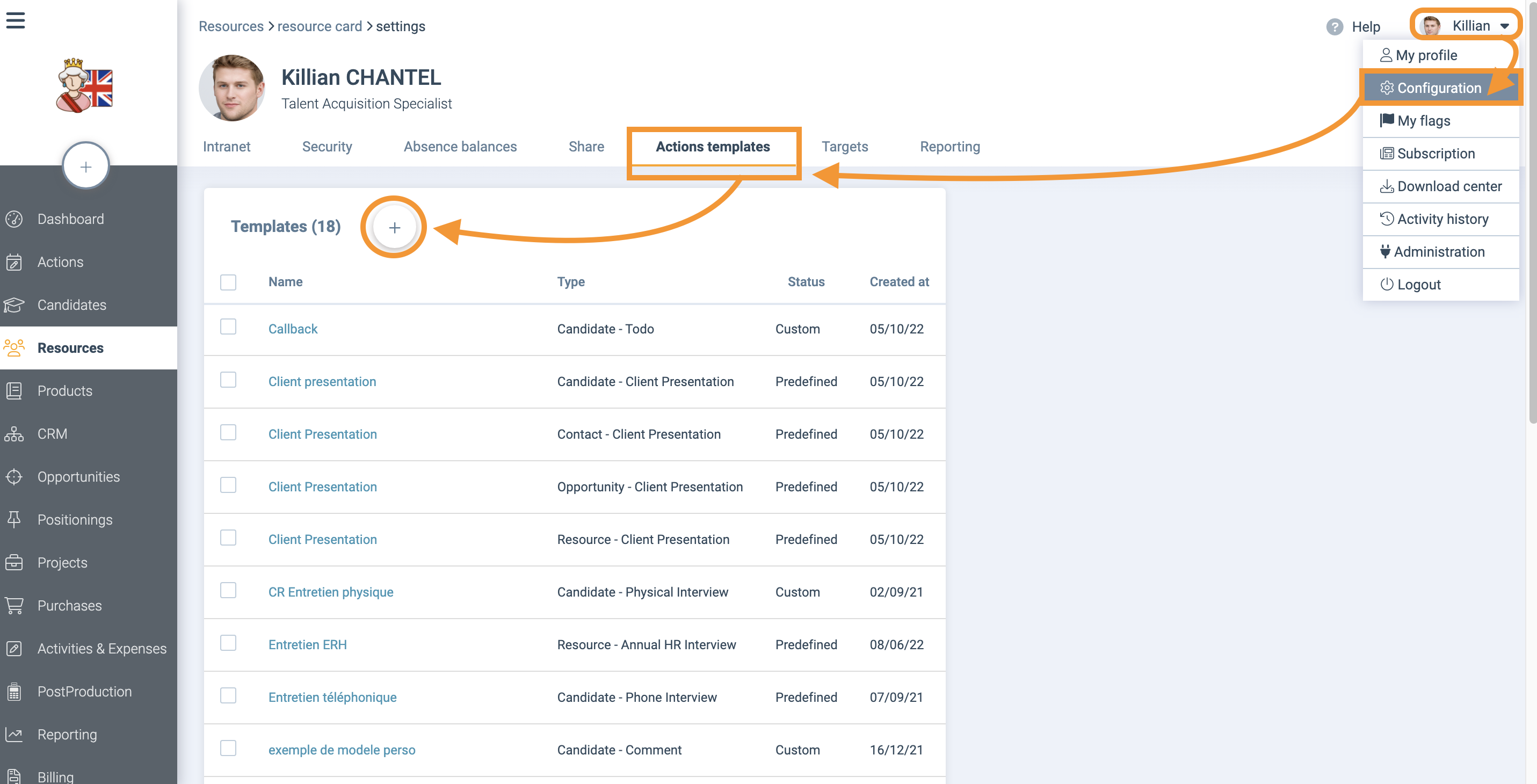The height and width of the screenshot is (784, 1537).
Task: Click the Projects briefcase icon
Action: tap(14, 563)
